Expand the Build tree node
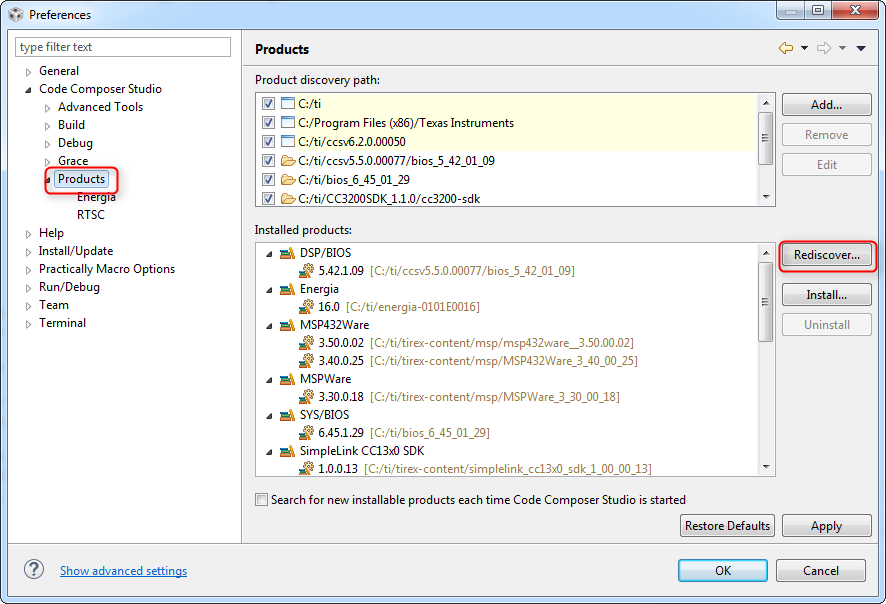Image resolution: width=886 pixels, height=604 pixels. tap(47, 126)
